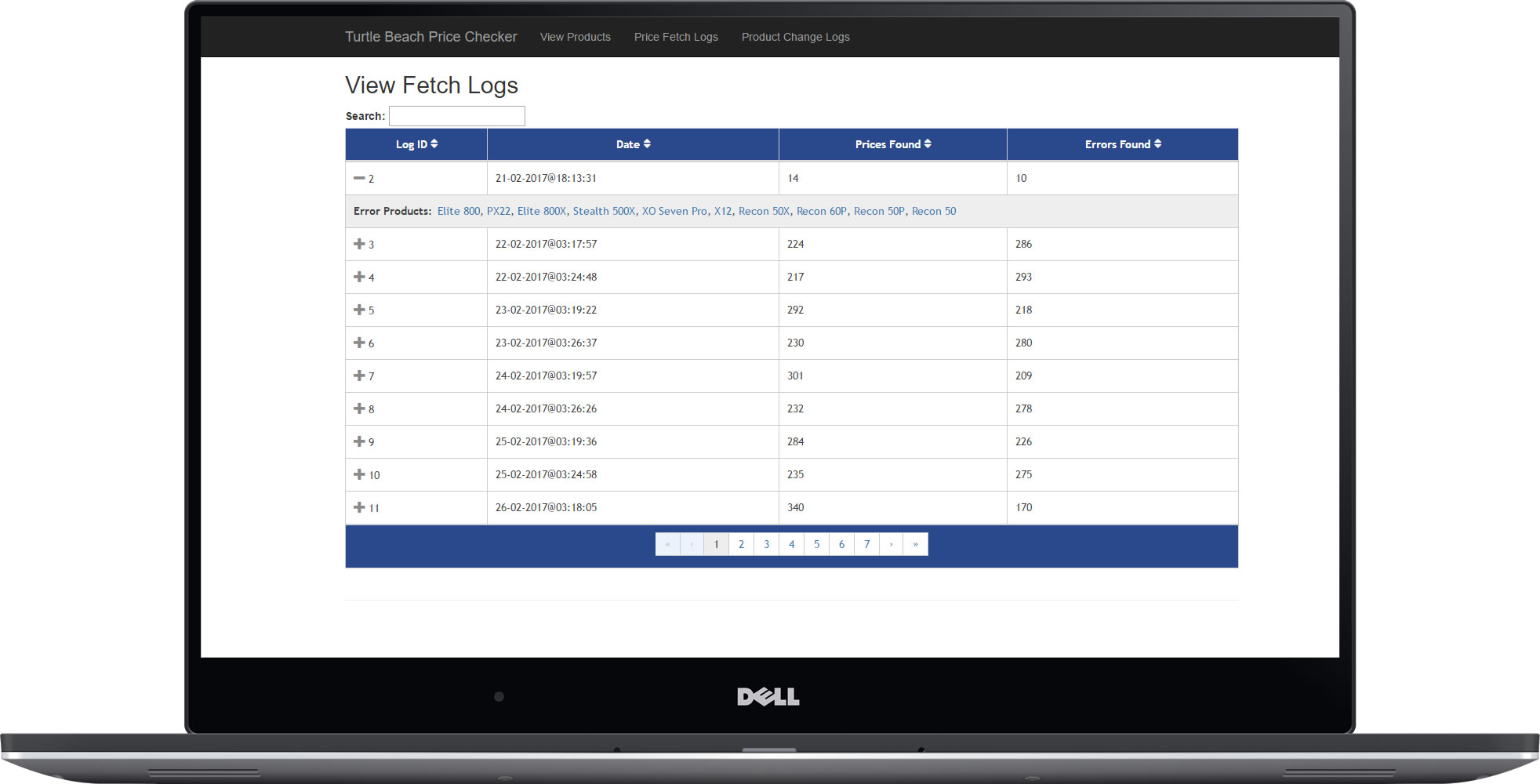The image size is (1540, 784).
Task: Click errors found value 226
Action: point(1023,441)
